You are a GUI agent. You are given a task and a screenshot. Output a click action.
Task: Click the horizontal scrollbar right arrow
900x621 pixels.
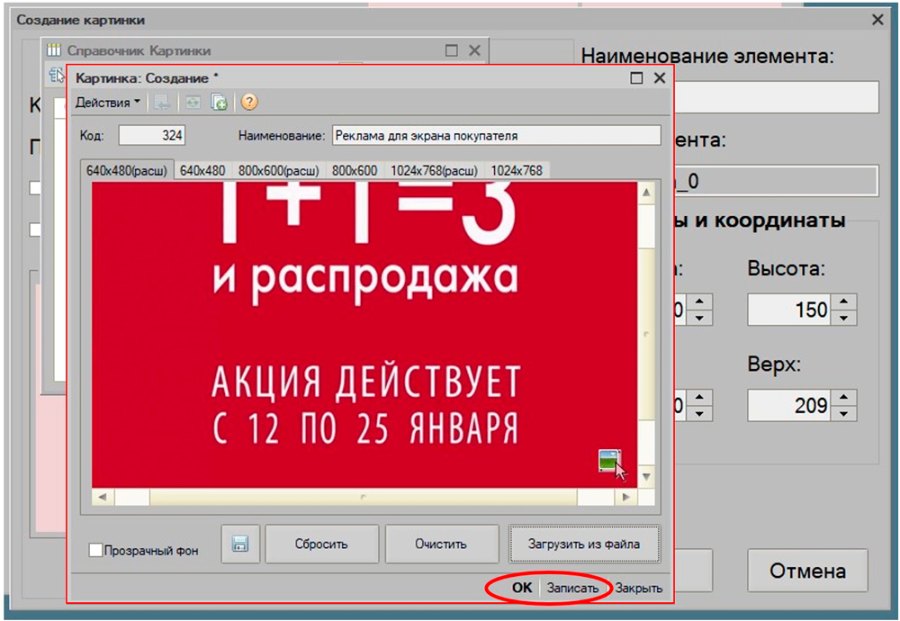[626, 496]
